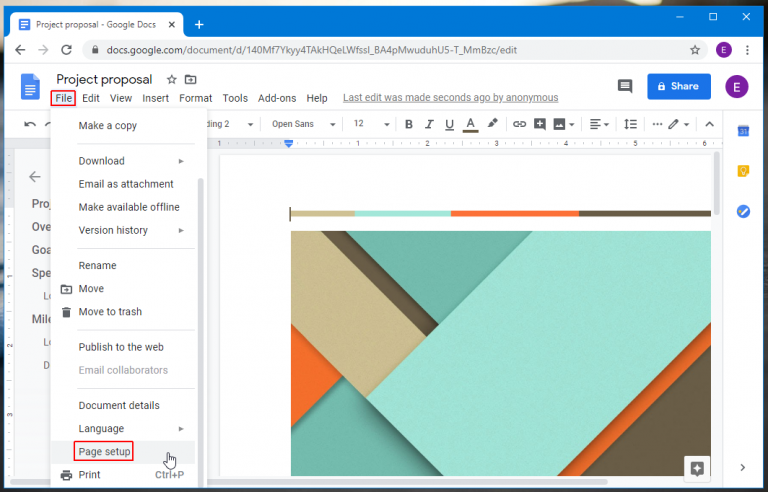This screenshot has height=492, width=768.
Task: Hide the menus with up chevron
Action: click(709, 124)
